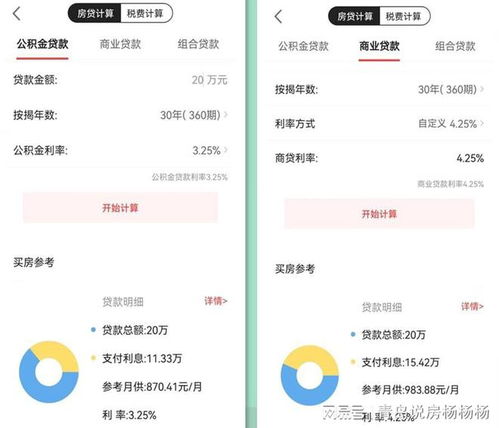The width and height of the screenshot is (499, 428).
Task: Switch to 组合贷款 tab on left screen
Action: pyautogui.click(x=198, y=44)
